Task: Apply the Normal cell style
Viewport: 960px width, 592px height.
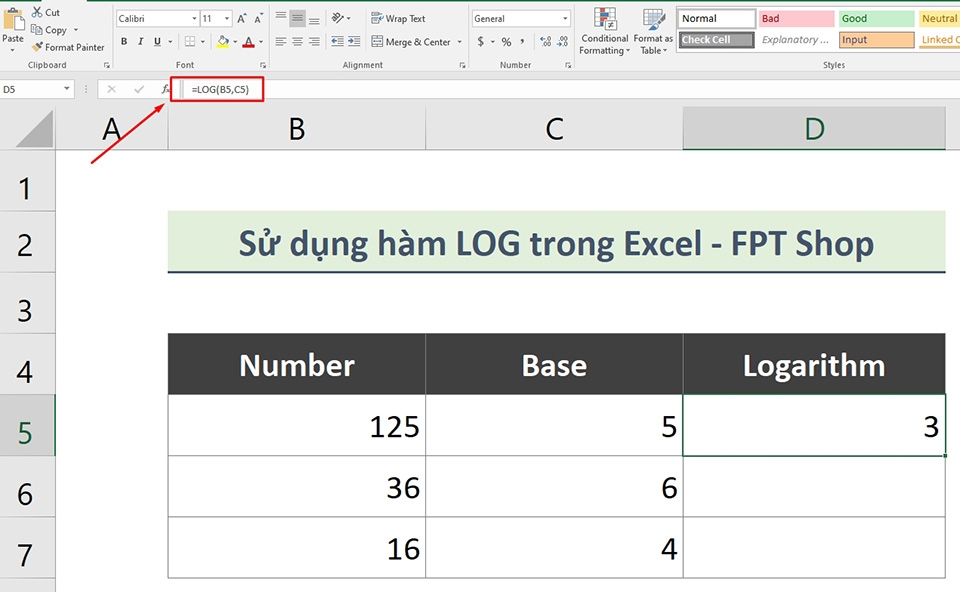Action: [x=716, y=18]
